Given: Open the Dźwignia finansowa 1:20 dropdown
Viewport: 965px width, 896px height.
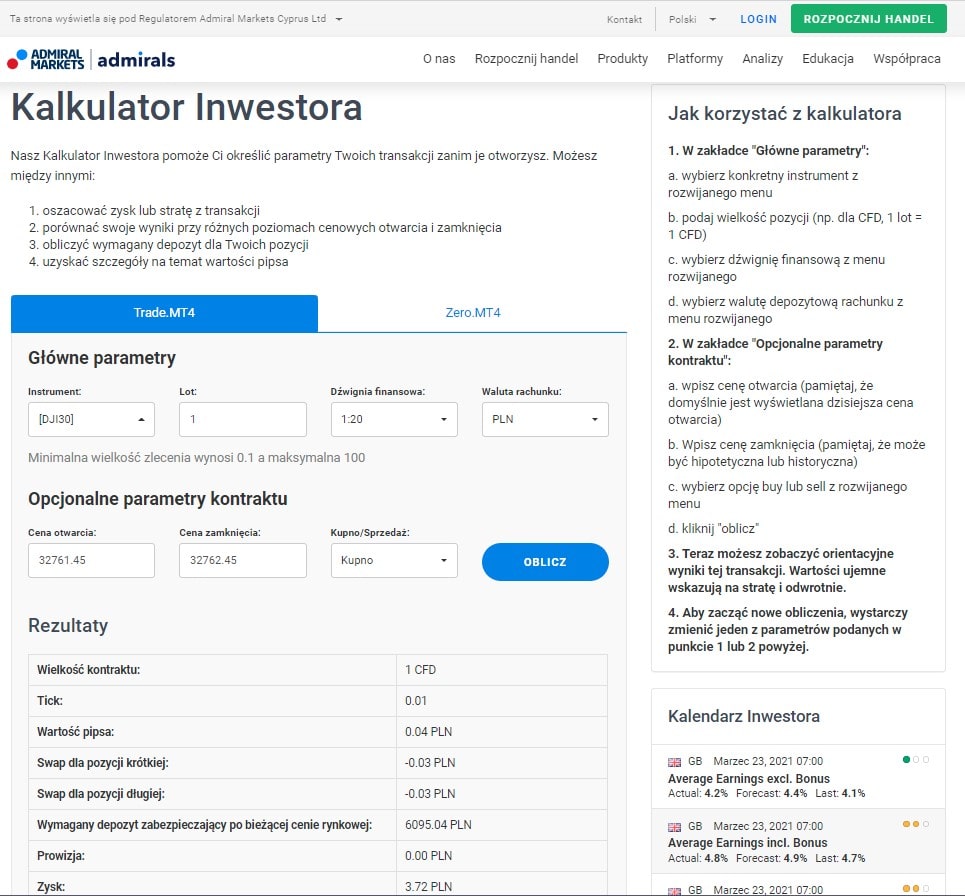Looking at the screenshot, I should click(394, 419).
